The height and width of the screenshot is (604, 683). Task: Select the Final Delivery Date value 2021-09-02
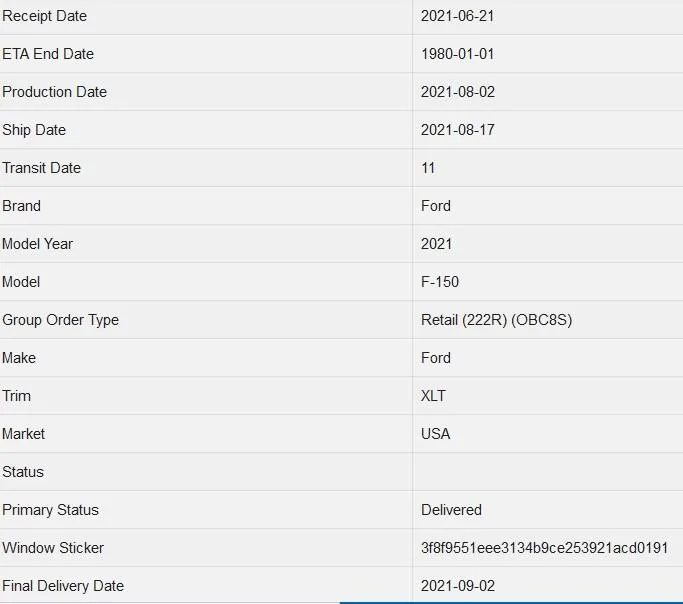click(x=458, y=586)
